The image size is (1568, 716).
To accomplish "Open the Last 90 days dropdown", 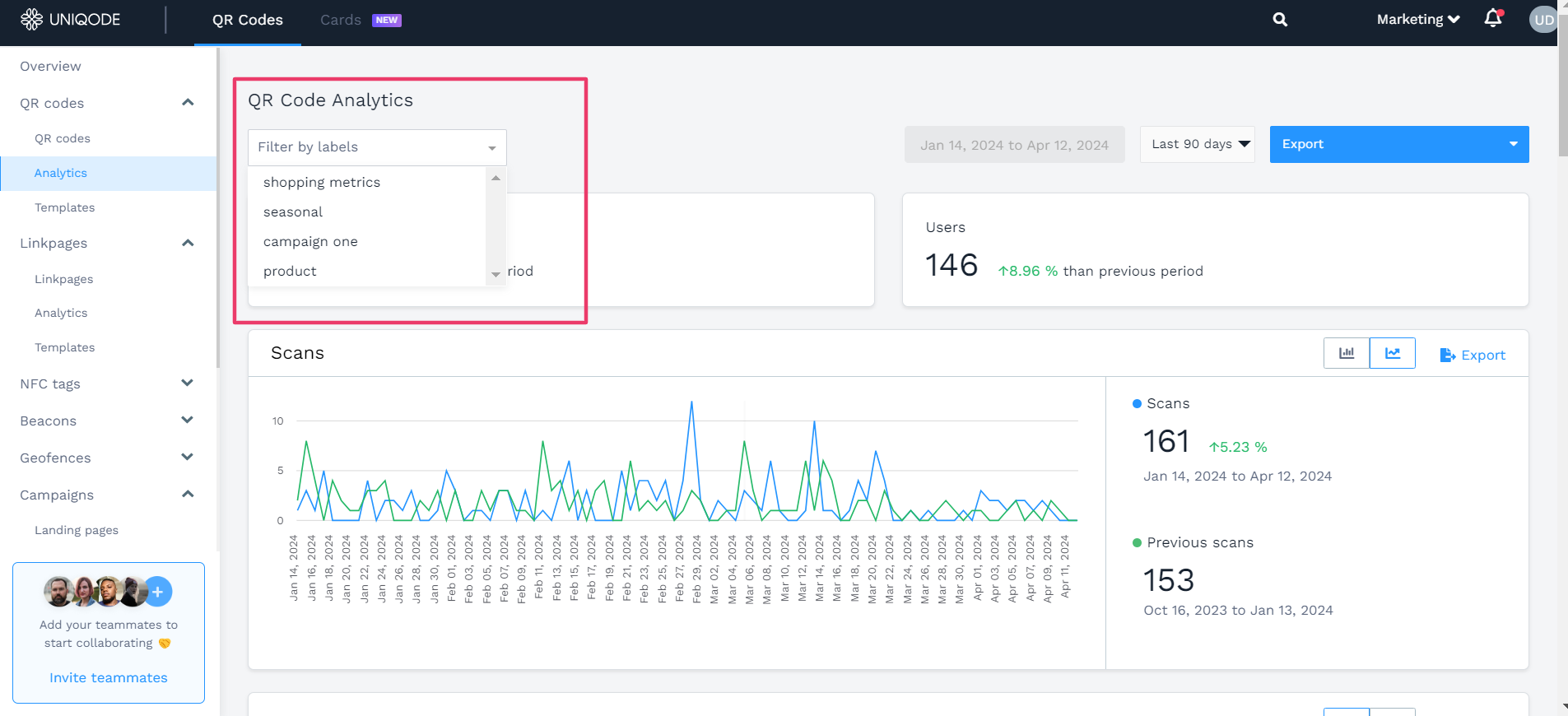I will [1198, 144].
